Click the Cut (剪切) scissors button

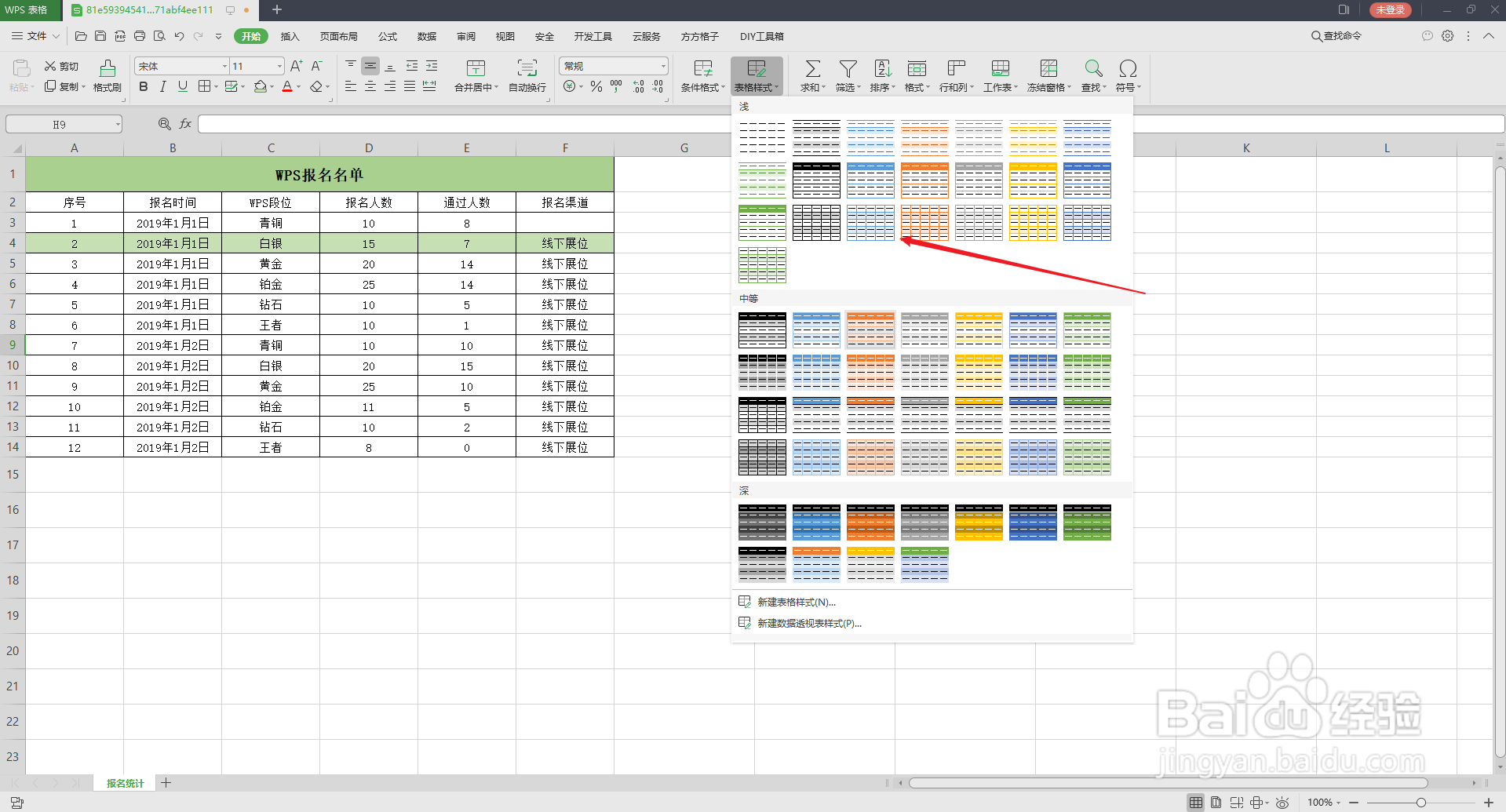61,66
